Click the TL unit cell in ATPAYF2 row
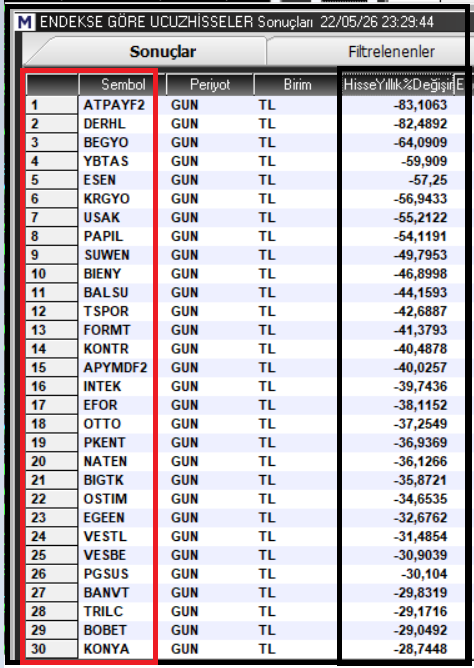The width and height of the screenshot is (474, 668). [x=267, y=105]
